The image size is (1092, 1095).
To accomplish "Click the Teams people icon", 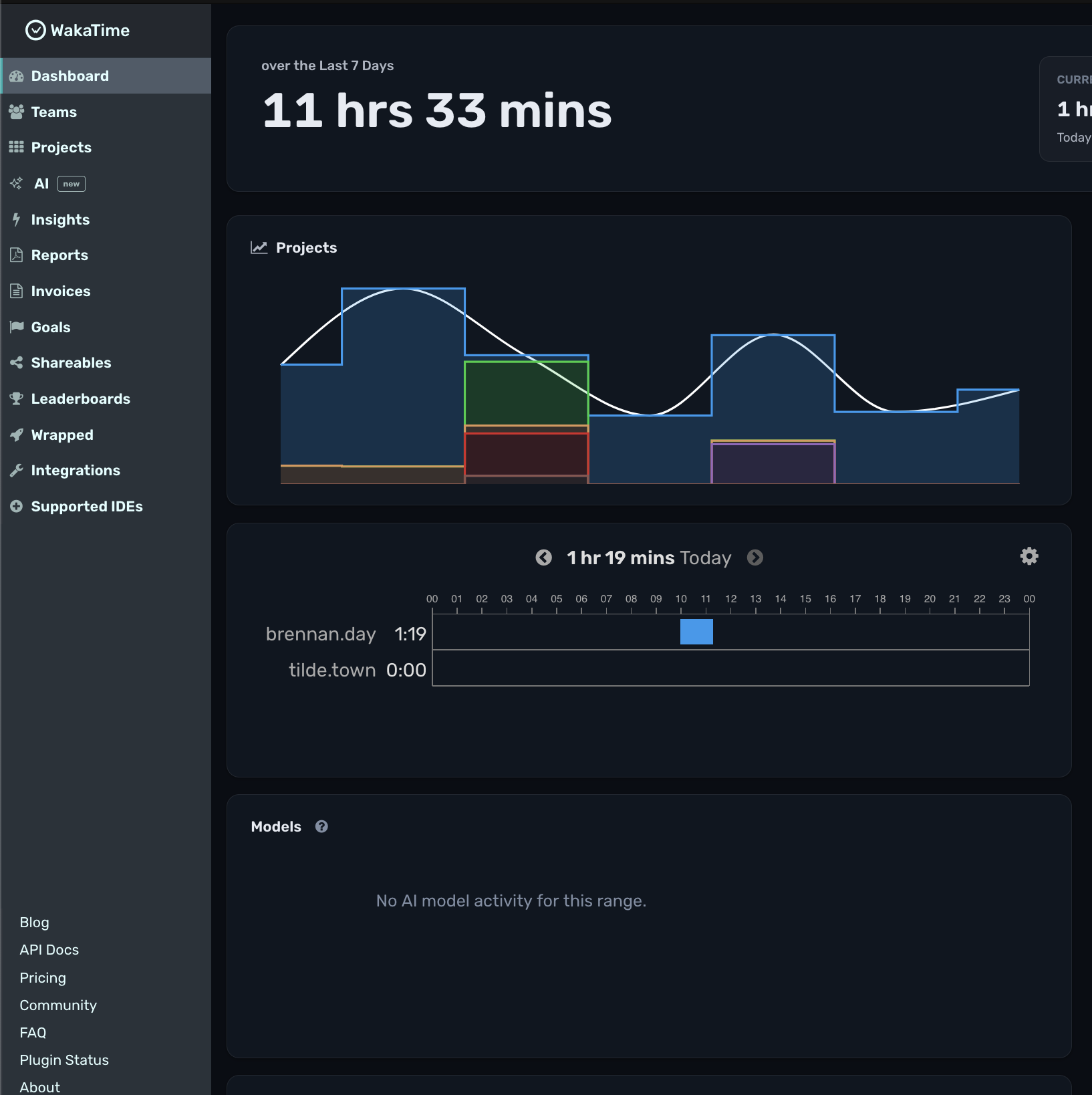I will pyautogui.click(x=17, y=112).
